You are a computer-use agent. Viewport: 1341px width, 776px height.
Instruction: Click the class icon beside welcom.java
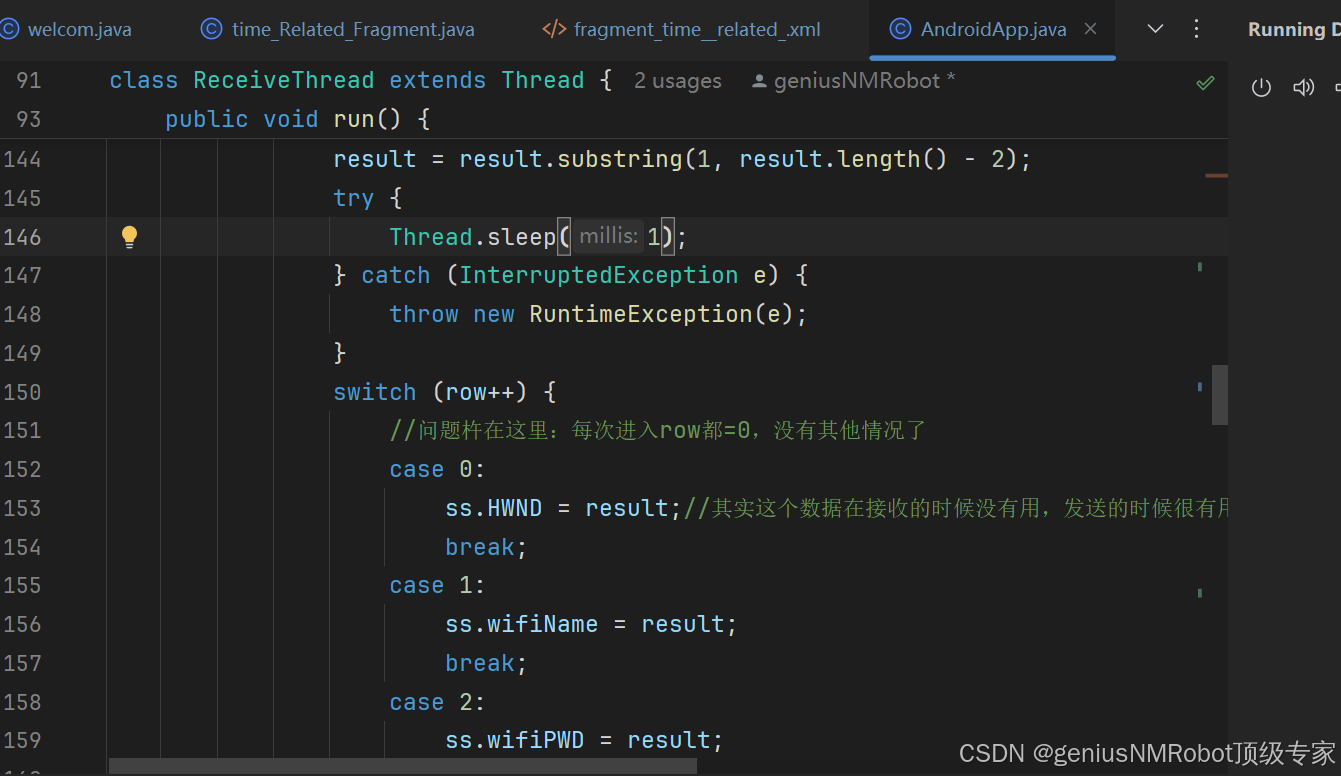click(x=10, y=29)
